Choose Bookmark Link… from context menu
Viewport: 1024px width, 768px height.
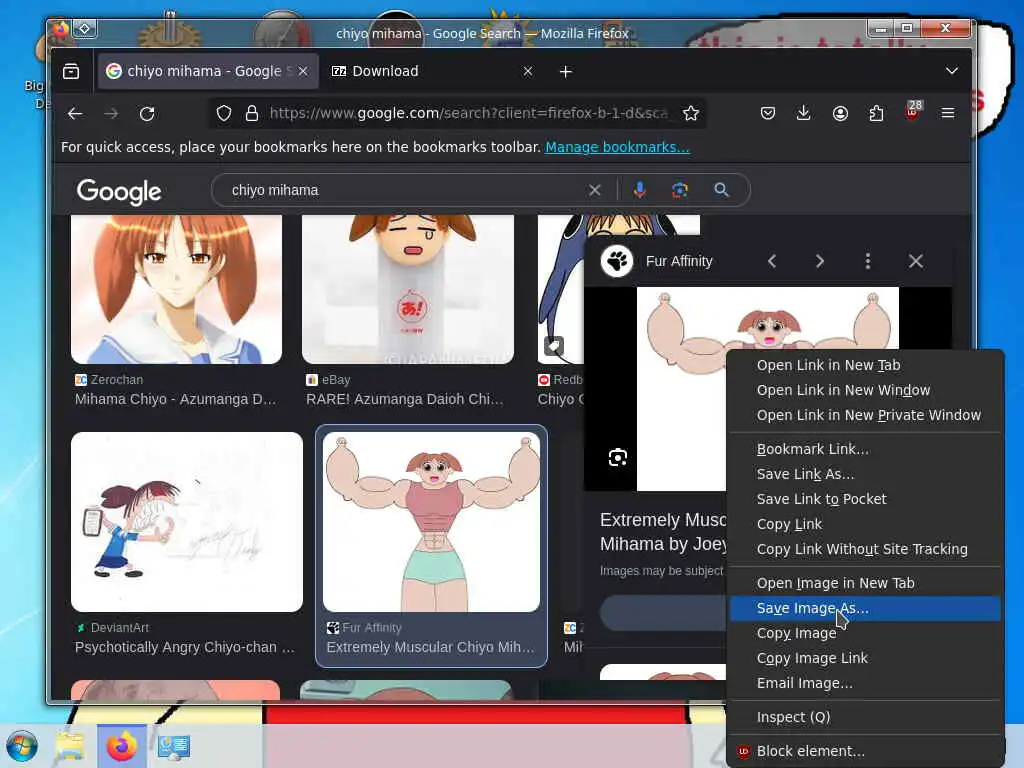[x=865, y=449]
